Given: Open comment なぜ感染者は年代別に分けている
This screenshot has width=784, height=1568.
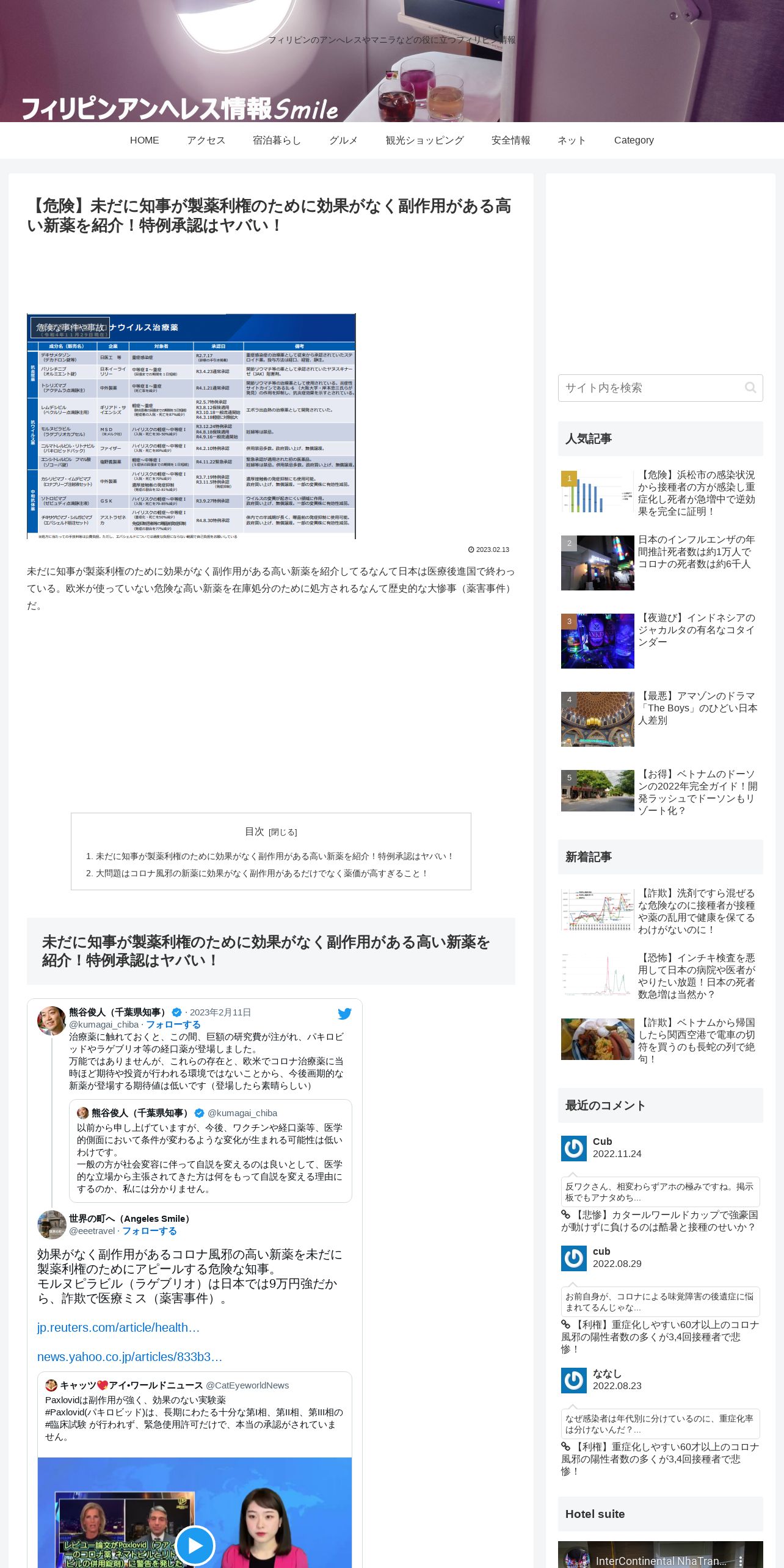Looking at the screenshot, I should (660, 1424).
